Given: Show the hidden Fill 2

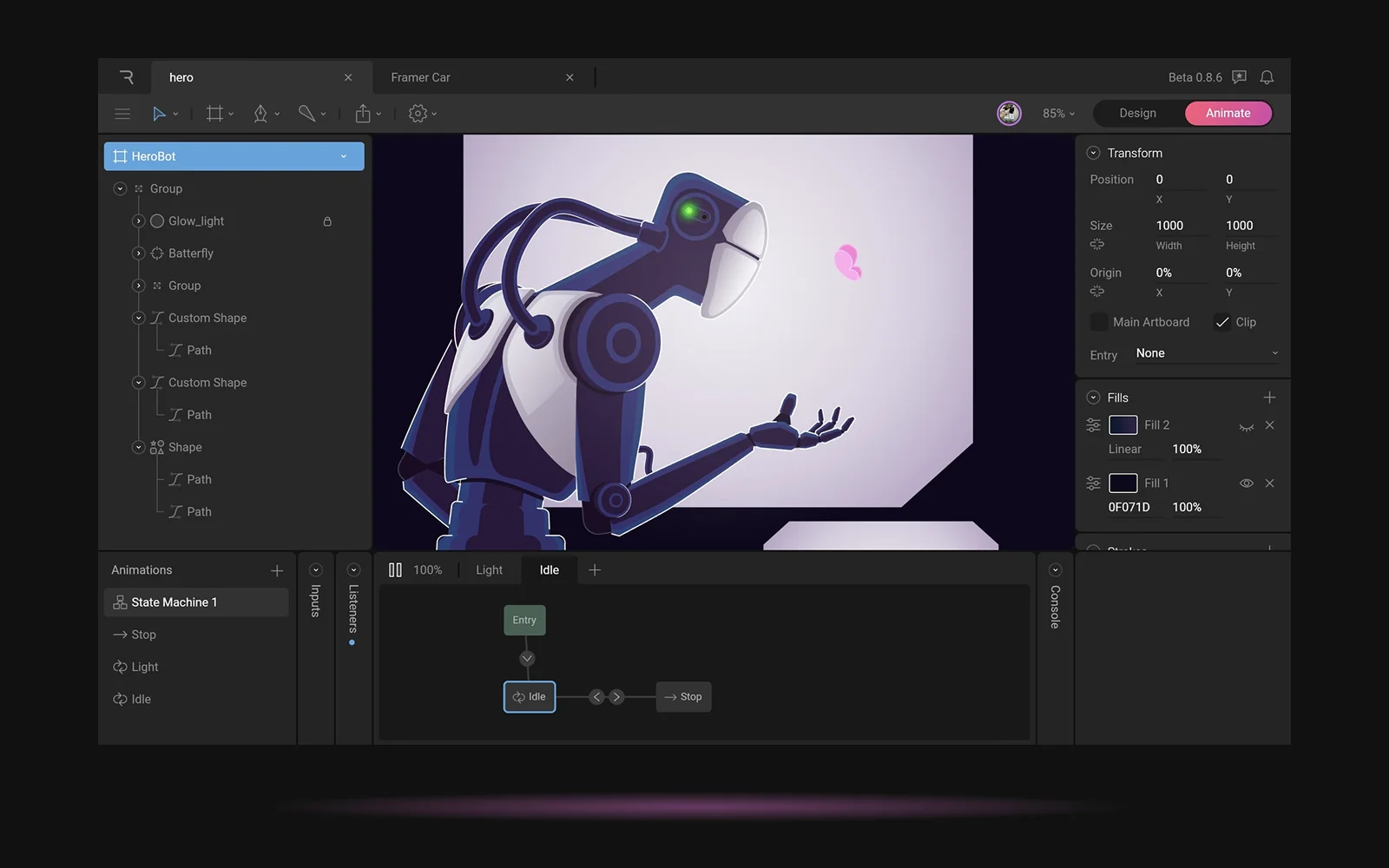Looking at the screenshot, I should click(1247, 426).
